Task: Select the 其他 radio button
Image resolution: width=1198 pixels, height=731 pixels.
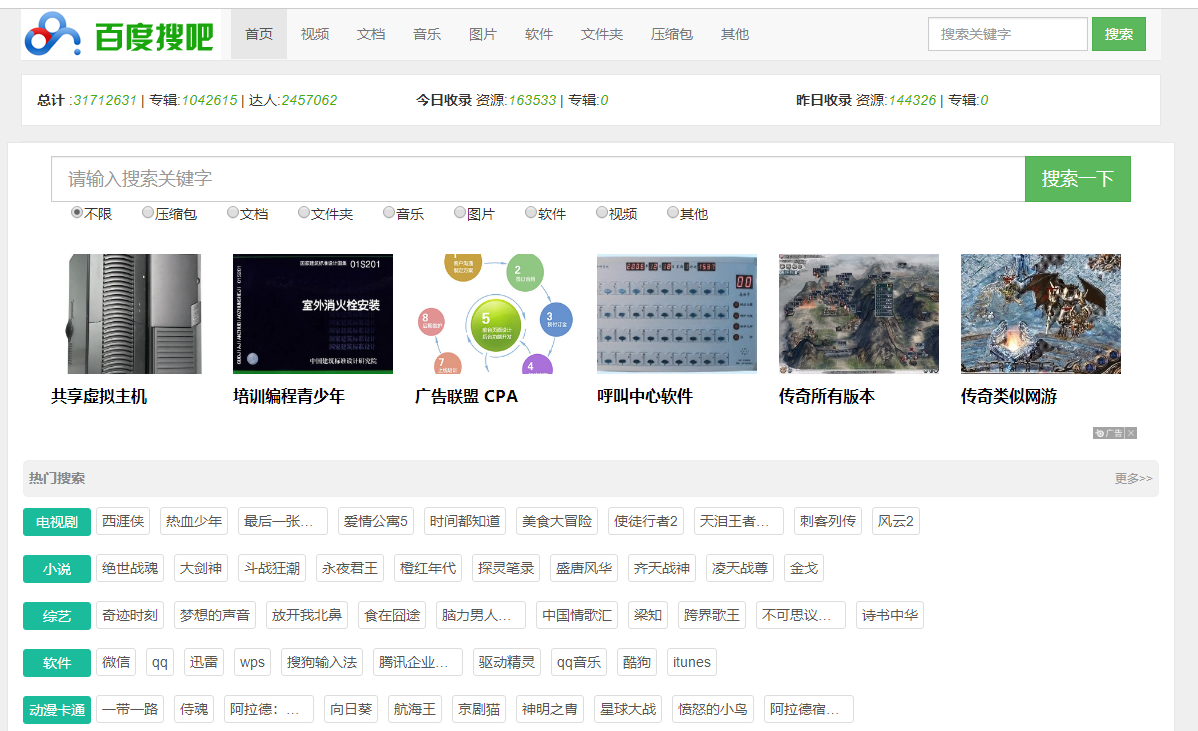Action: [673, 212]
